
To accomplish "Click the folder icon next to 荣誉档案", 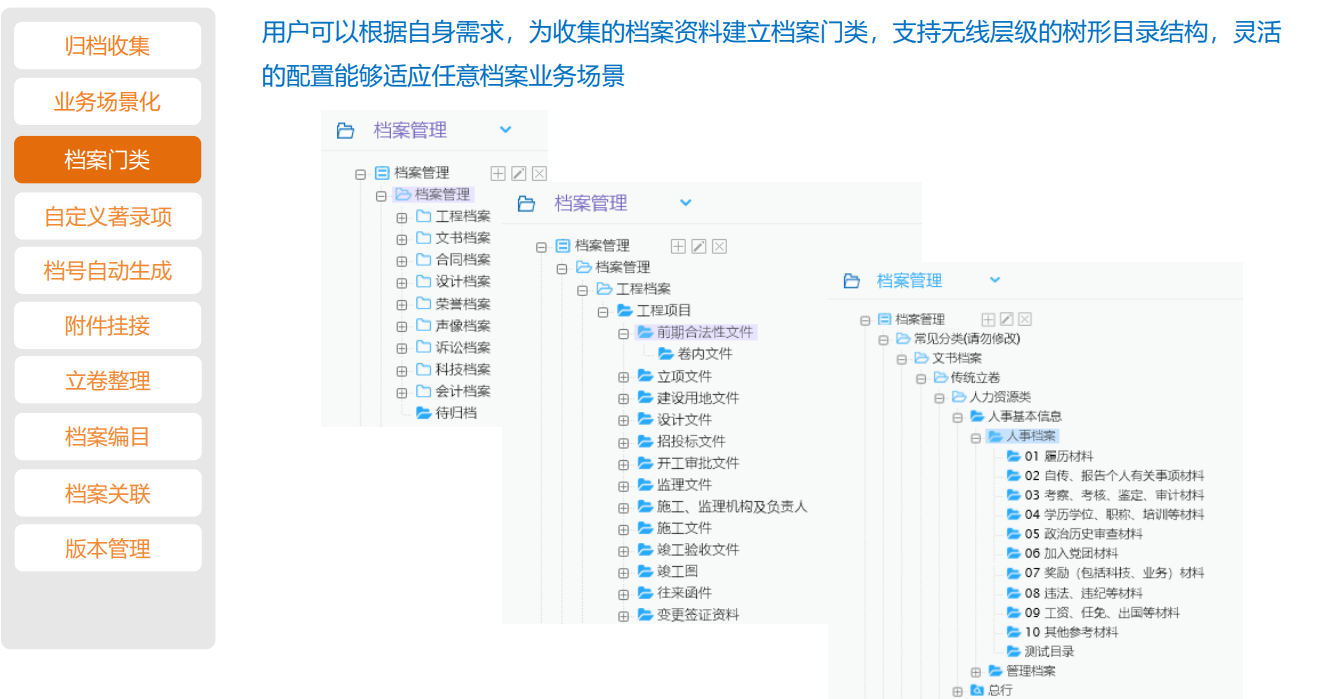I will coord(424,303).
